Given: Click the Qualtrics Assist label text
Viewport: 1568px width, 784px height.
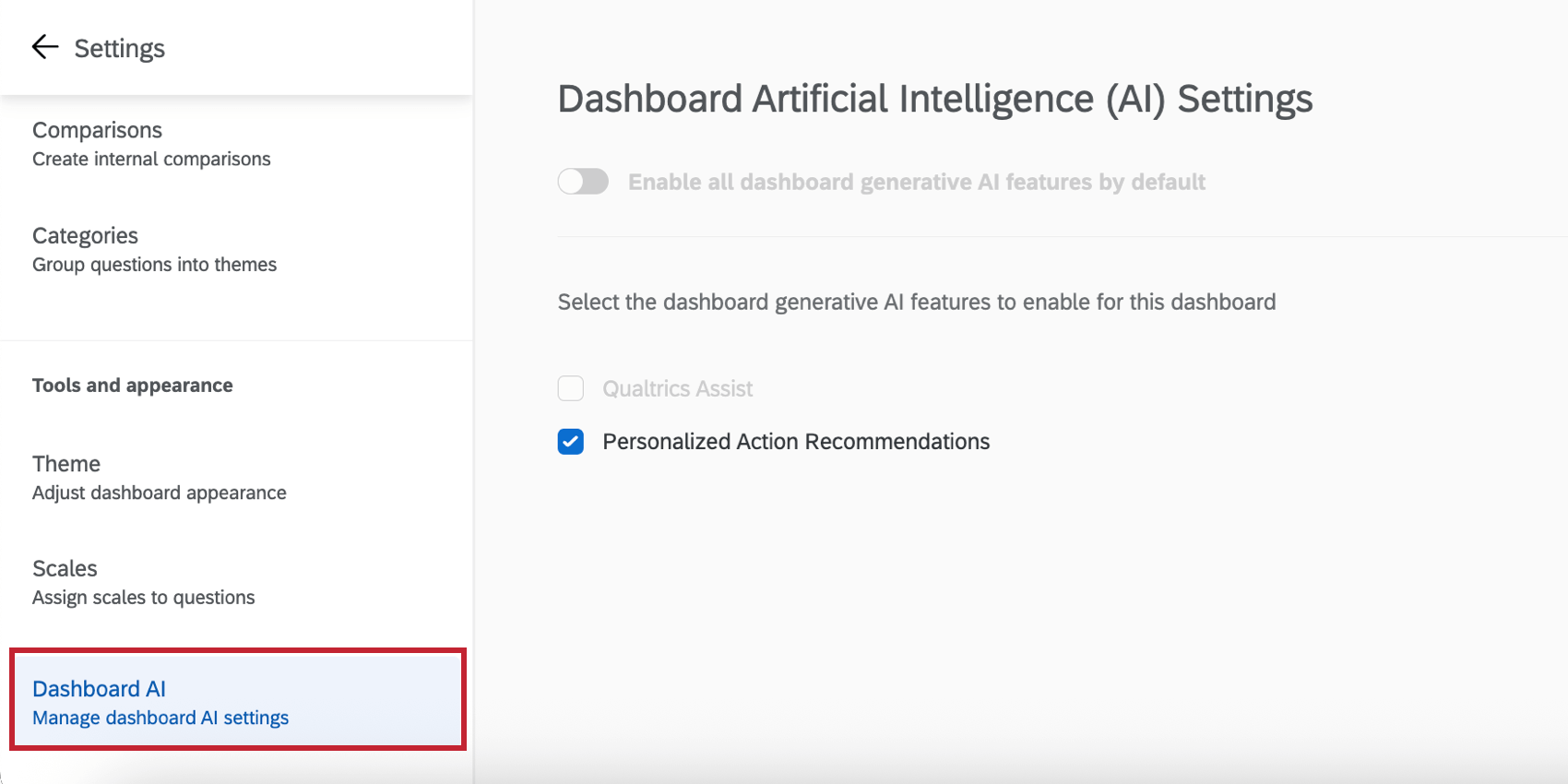Looking at the screenshot, I should [678, 388].
